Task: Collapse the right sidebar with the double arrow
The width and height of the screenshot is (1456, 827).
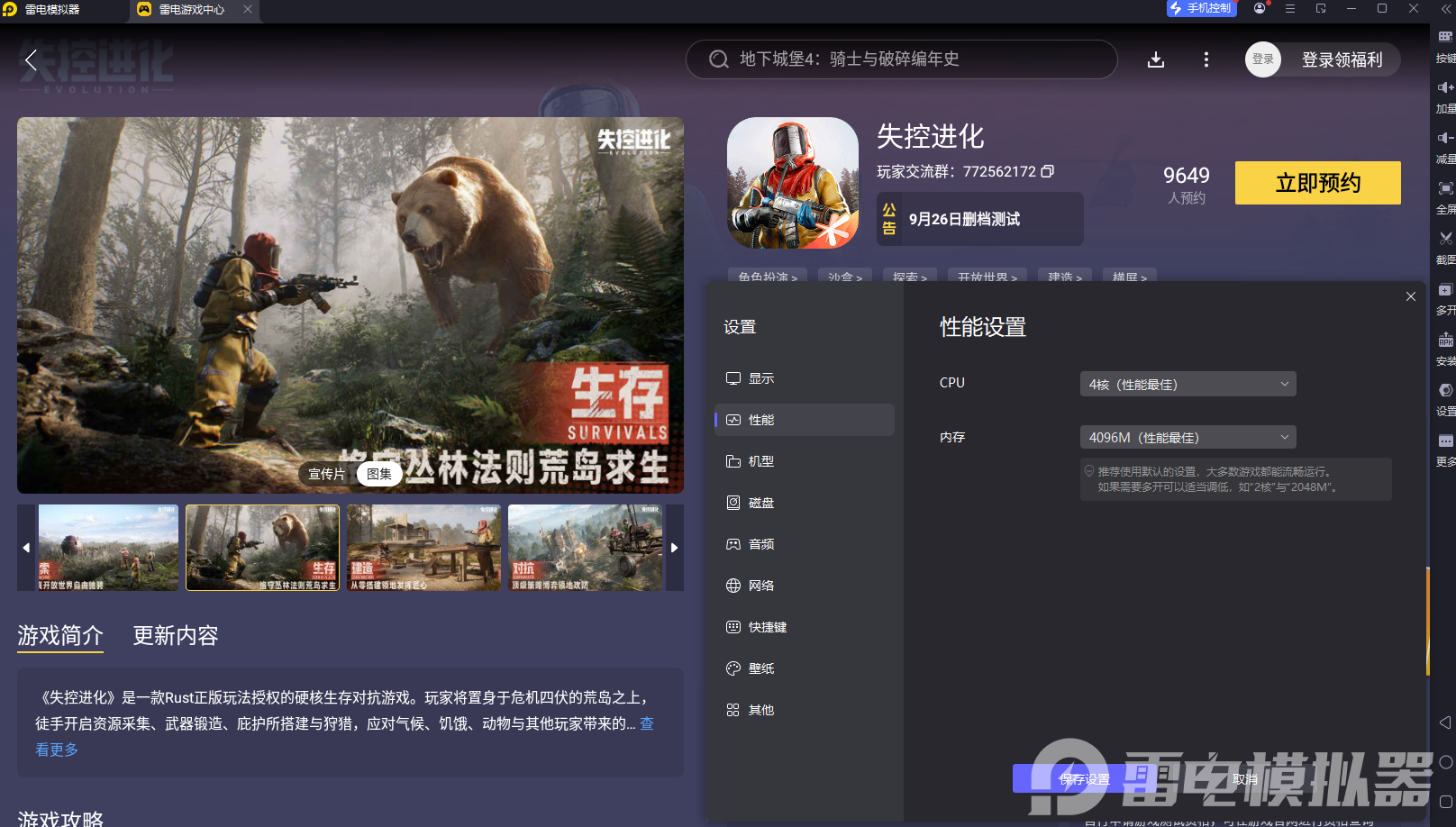Action: pyautogui.click(x=1445, y=8)
